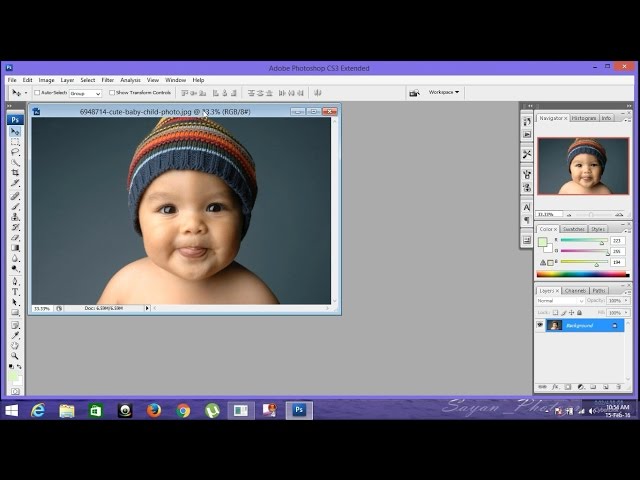
Task: Open the Auto-Select Group dropdown
Action: (x=85, y=93)
